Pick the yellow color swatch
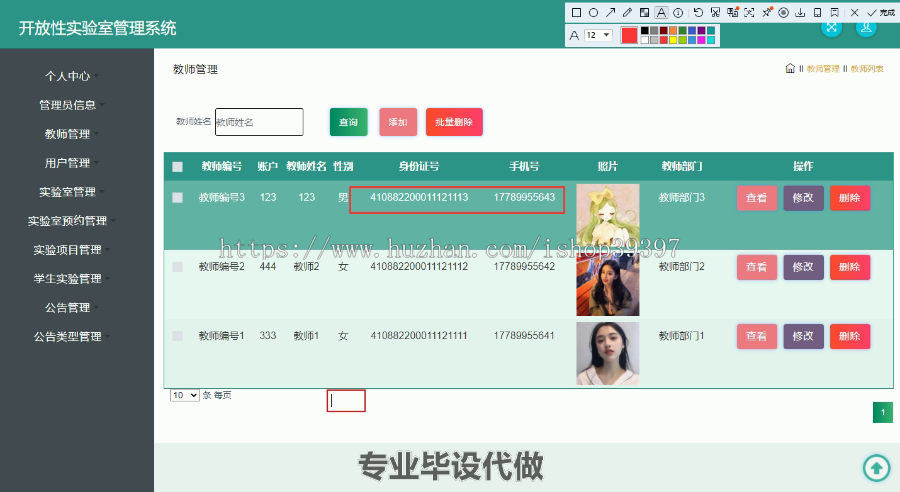900x492 pixels. [x=673, y=40]
